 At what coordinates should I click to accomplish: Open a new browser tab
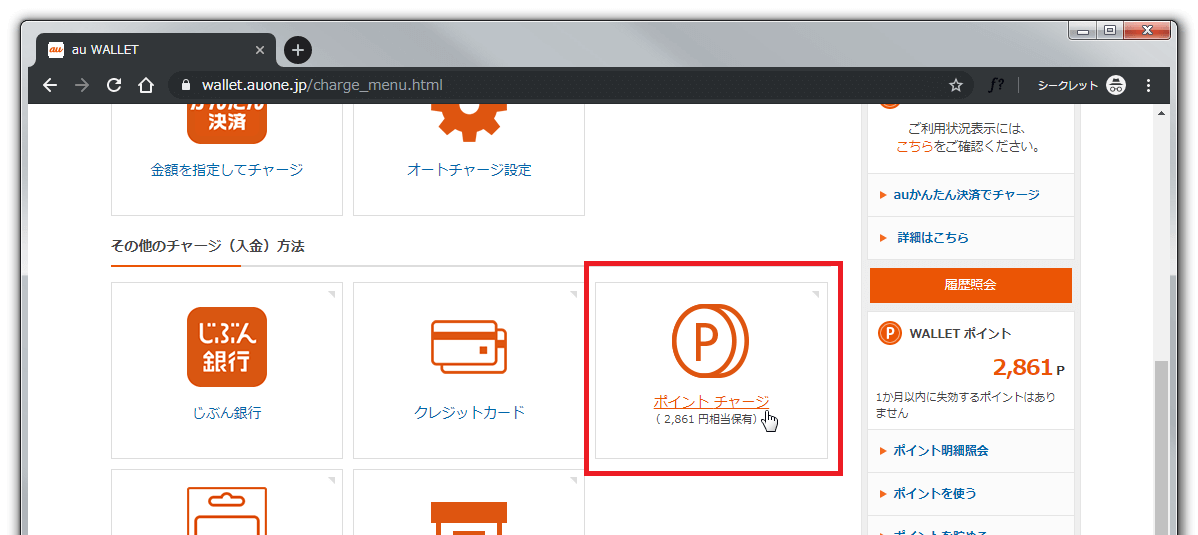(297, 50)
